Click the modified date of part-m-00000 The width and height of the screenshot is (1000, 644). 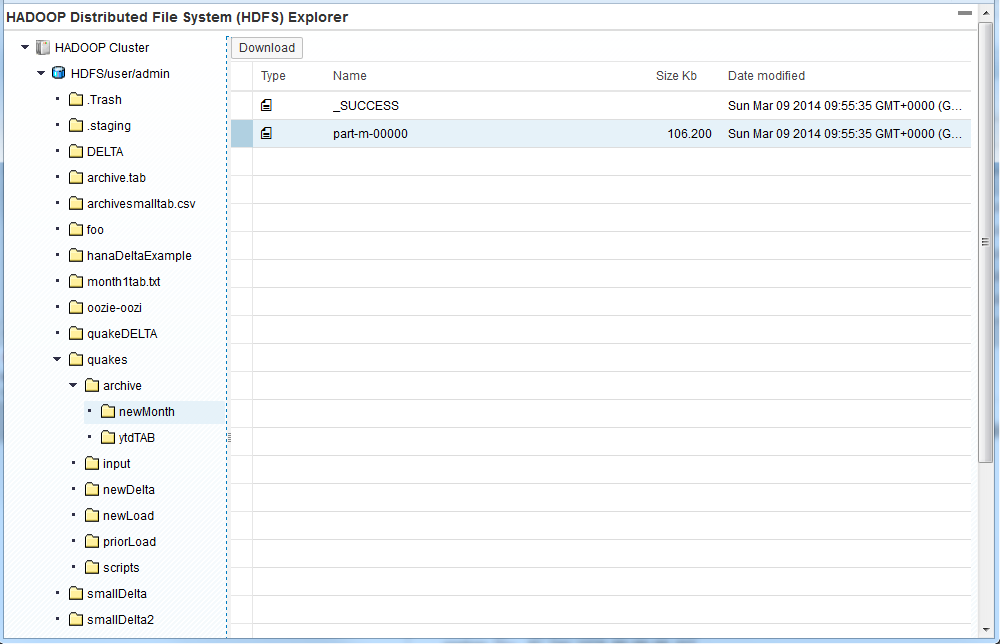pos(844,134)
